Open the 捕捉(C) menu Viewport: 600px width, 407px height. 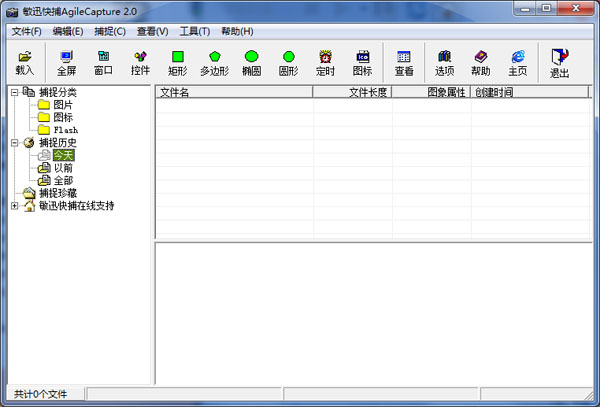110,31
